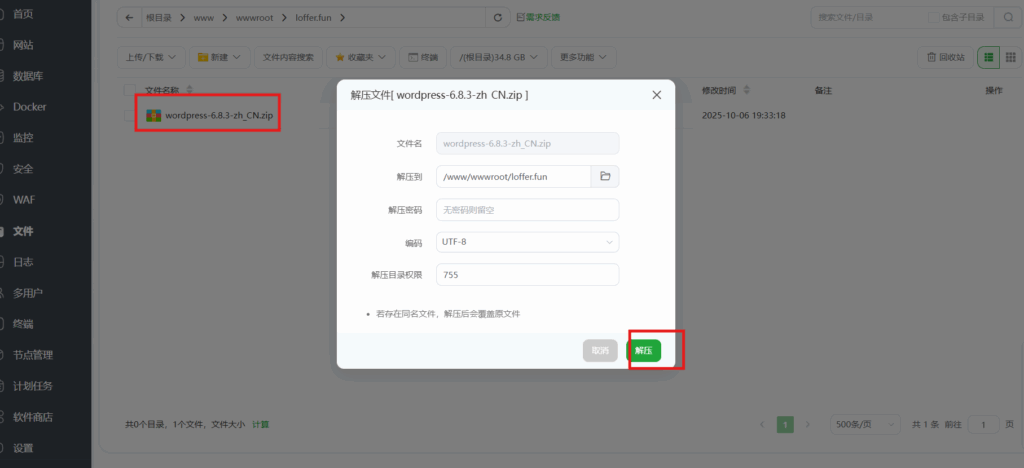Viewport: 1024px width, 468px height.
Task: Sort by 修改时间 column arrows
Action: (x=747, y=89)
